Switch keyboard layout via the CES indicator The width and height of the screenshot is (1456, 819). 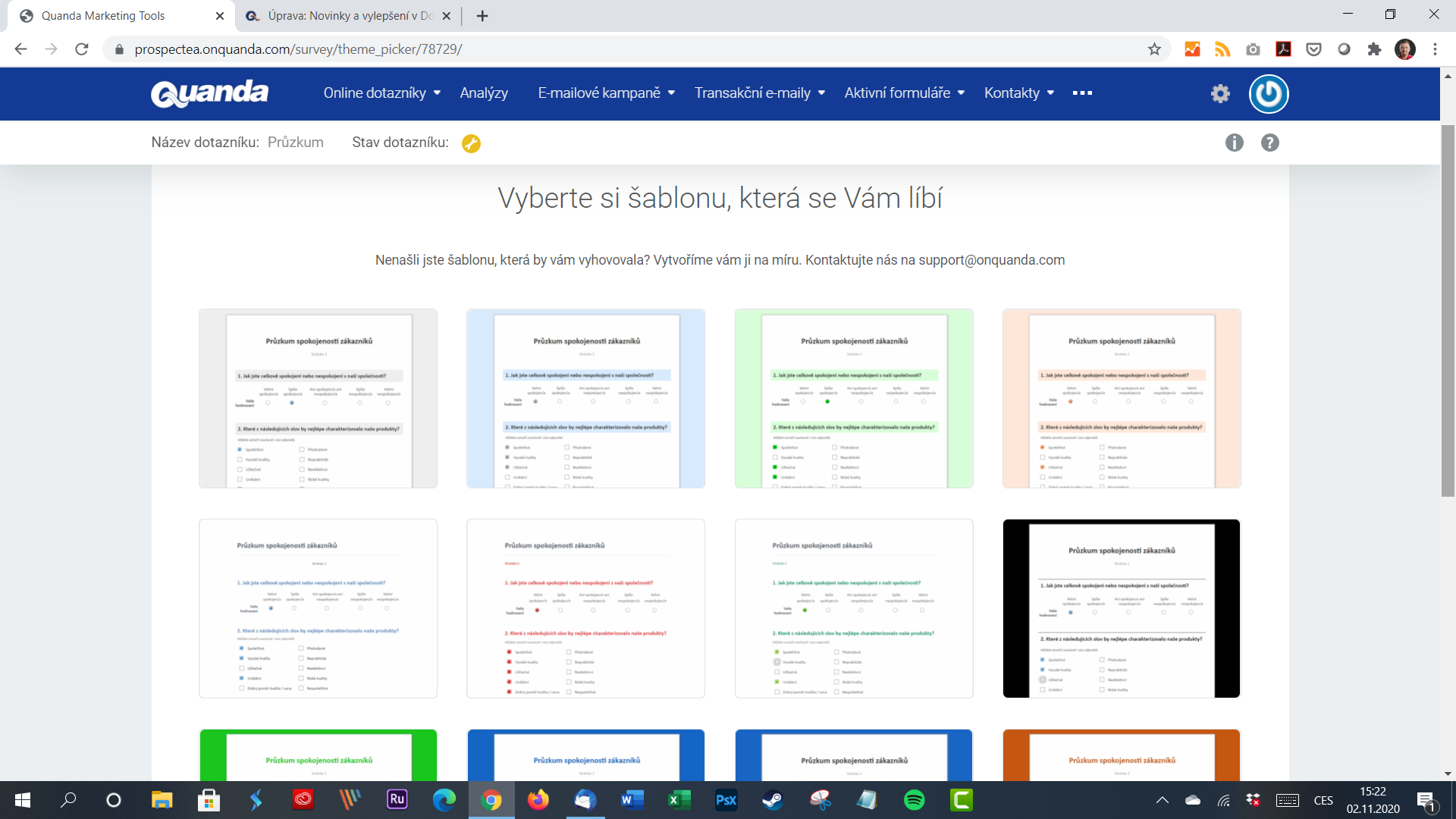point(1323,800)
